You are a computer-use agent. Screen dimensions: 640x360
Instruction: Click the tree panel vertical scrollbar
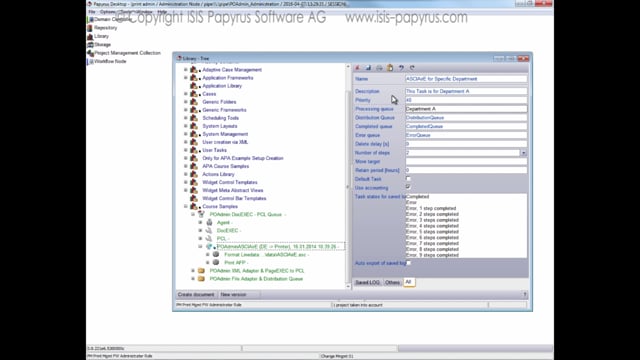pyautogui.click(x=348, y=176)
